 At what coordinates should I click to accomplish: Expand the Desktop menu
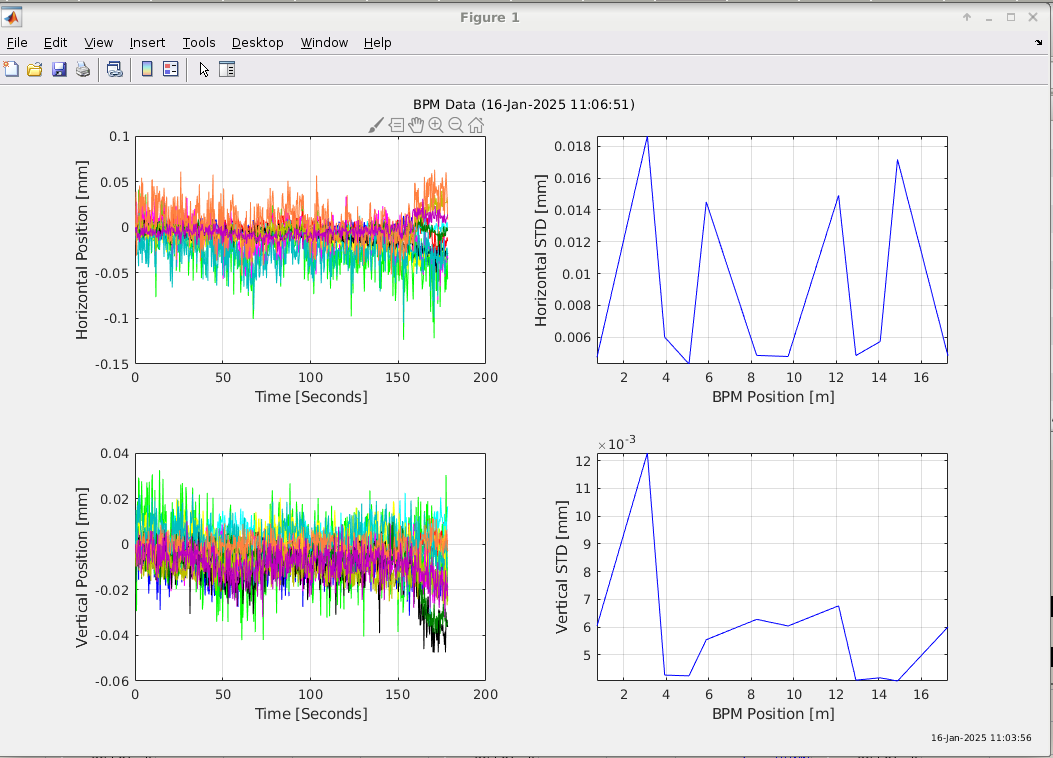257,43
